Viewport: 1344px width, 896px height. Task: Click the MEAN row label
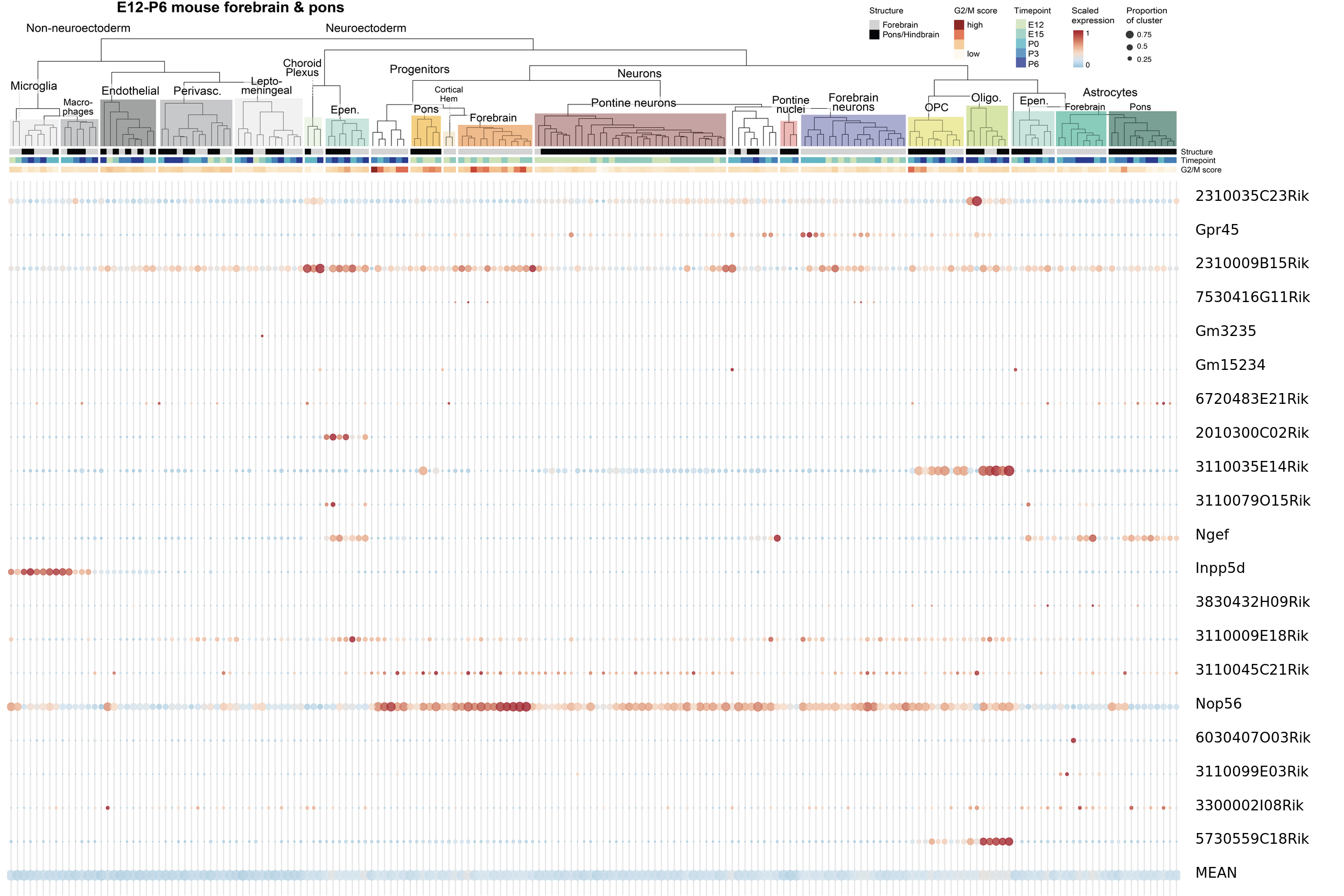1216,872
